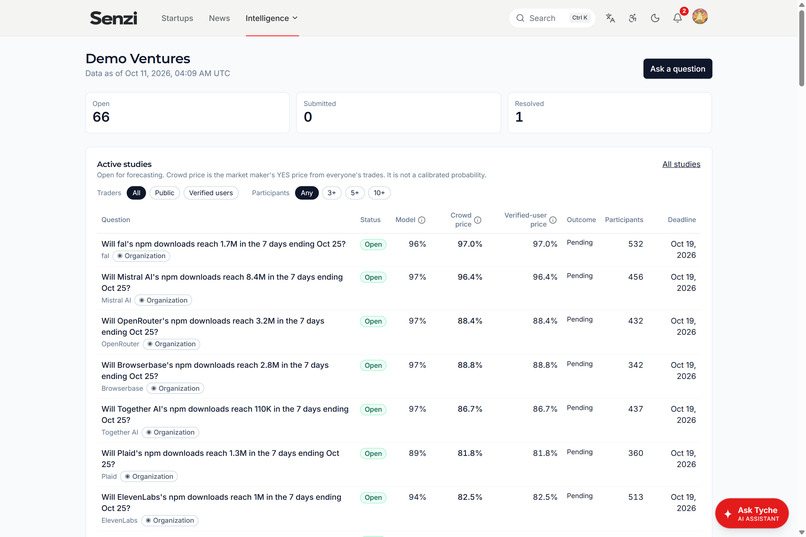This screenshot has width=806, height=537.
Task: Click the search magnifier icon
Action: pos(520,18)
